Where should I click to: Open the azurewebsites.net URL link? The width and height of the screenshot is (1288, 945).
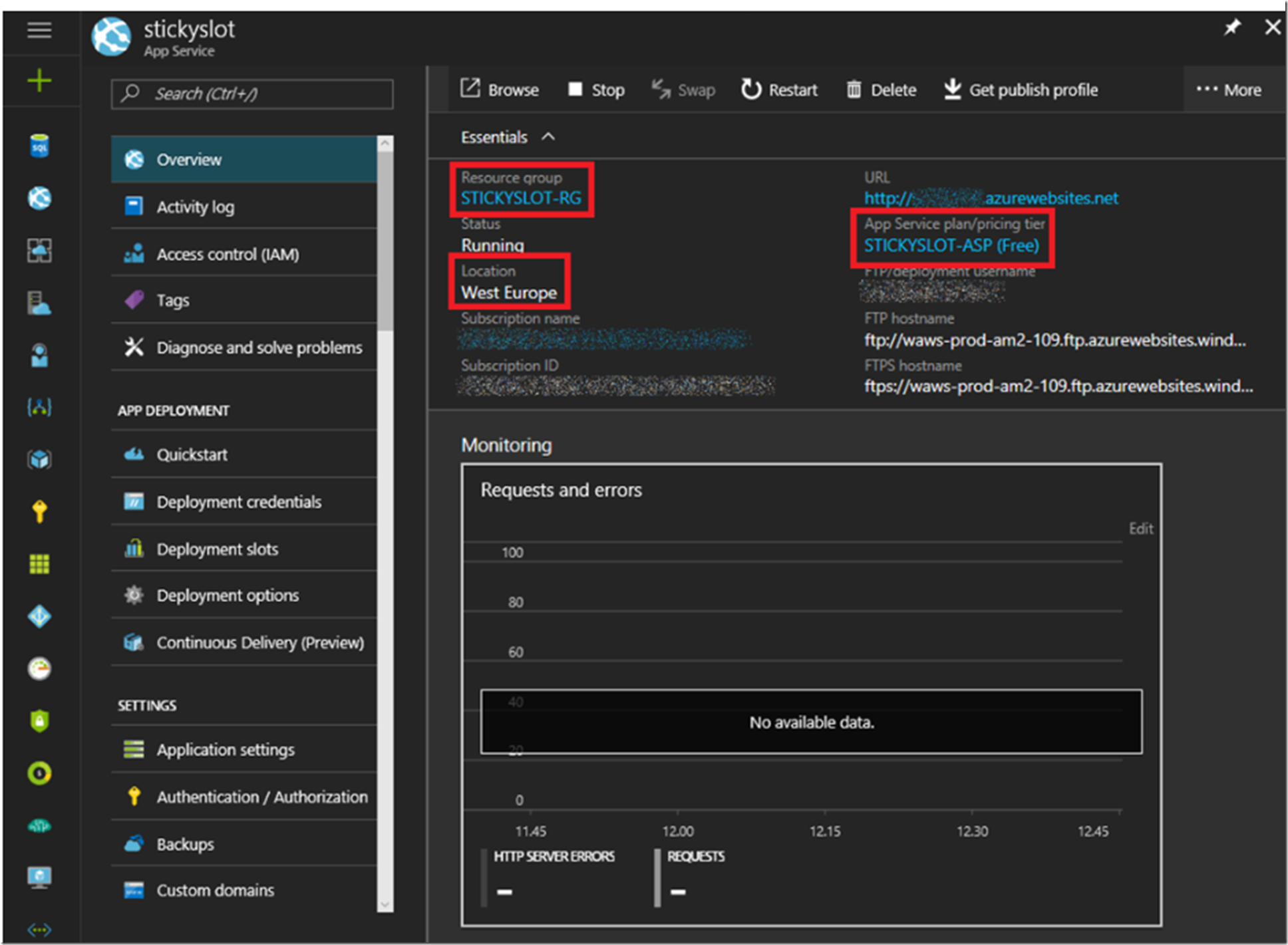(x=991, y=198)
